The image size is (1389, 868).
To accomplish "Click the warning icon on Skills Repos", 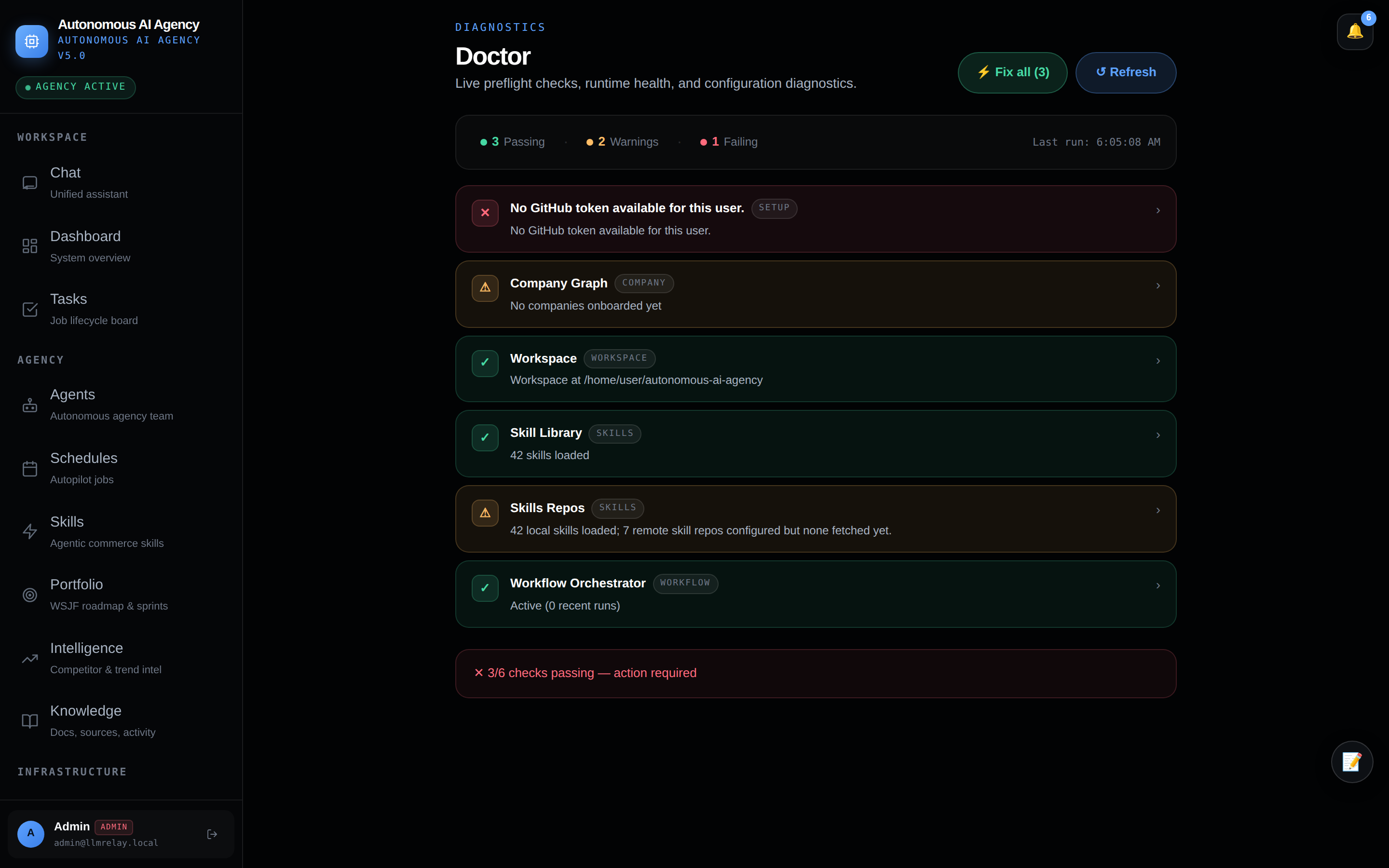I will [485, 513].
